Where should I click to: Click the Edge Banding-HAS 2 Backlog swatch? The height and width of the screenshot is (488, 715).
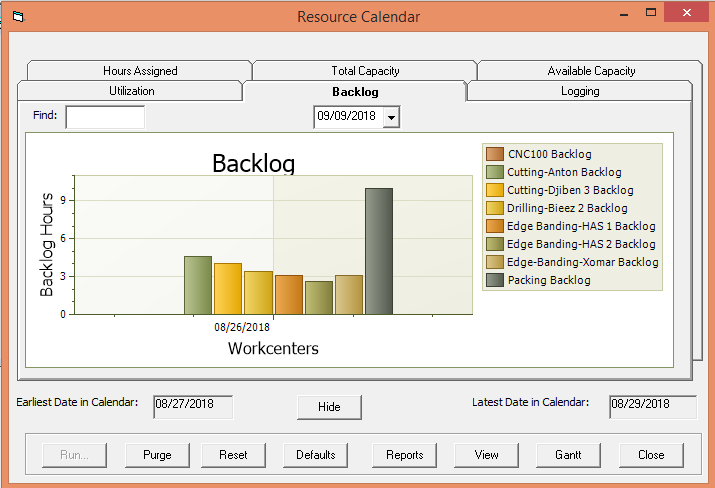click(495, 244)
